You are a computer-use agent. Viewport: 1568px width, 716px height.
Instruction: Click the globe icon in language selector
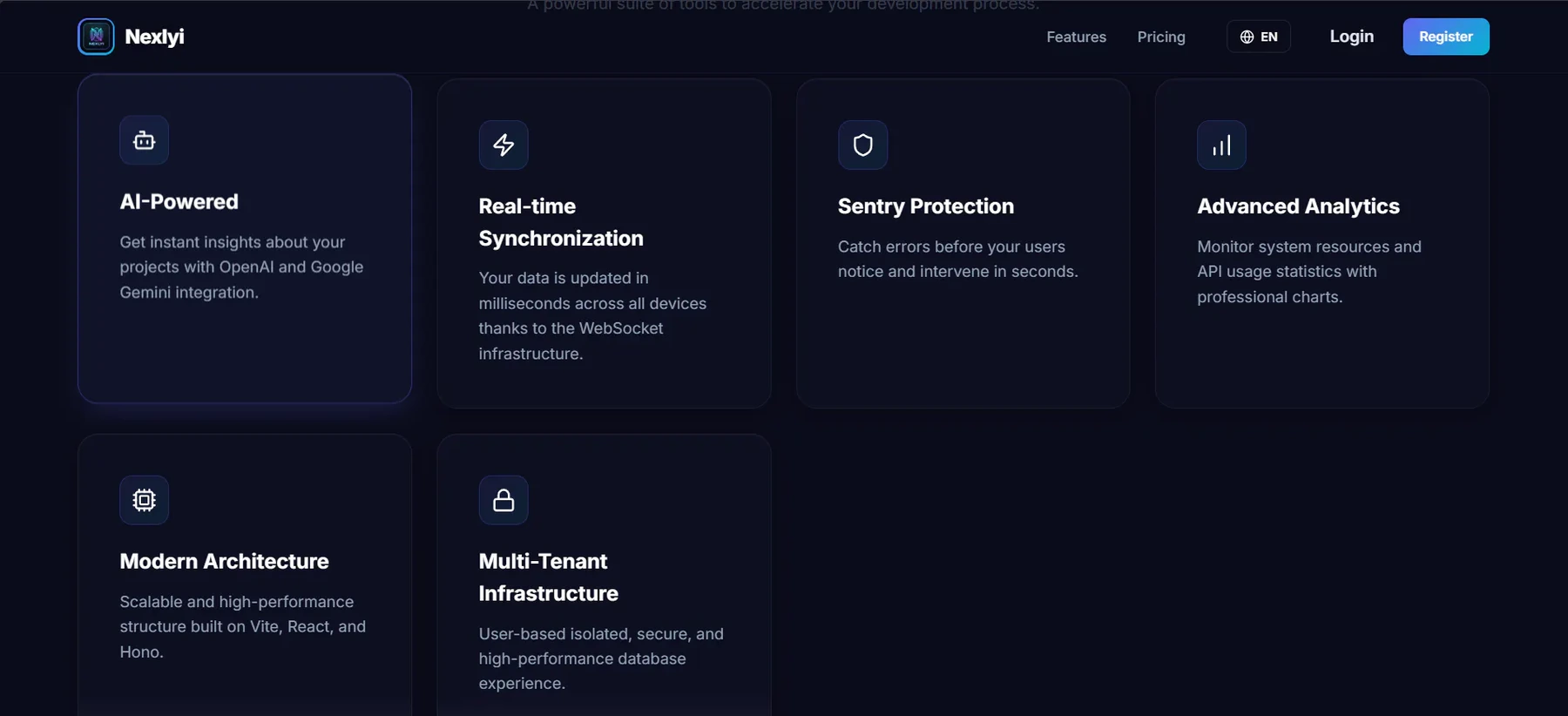pos(1247,37)
